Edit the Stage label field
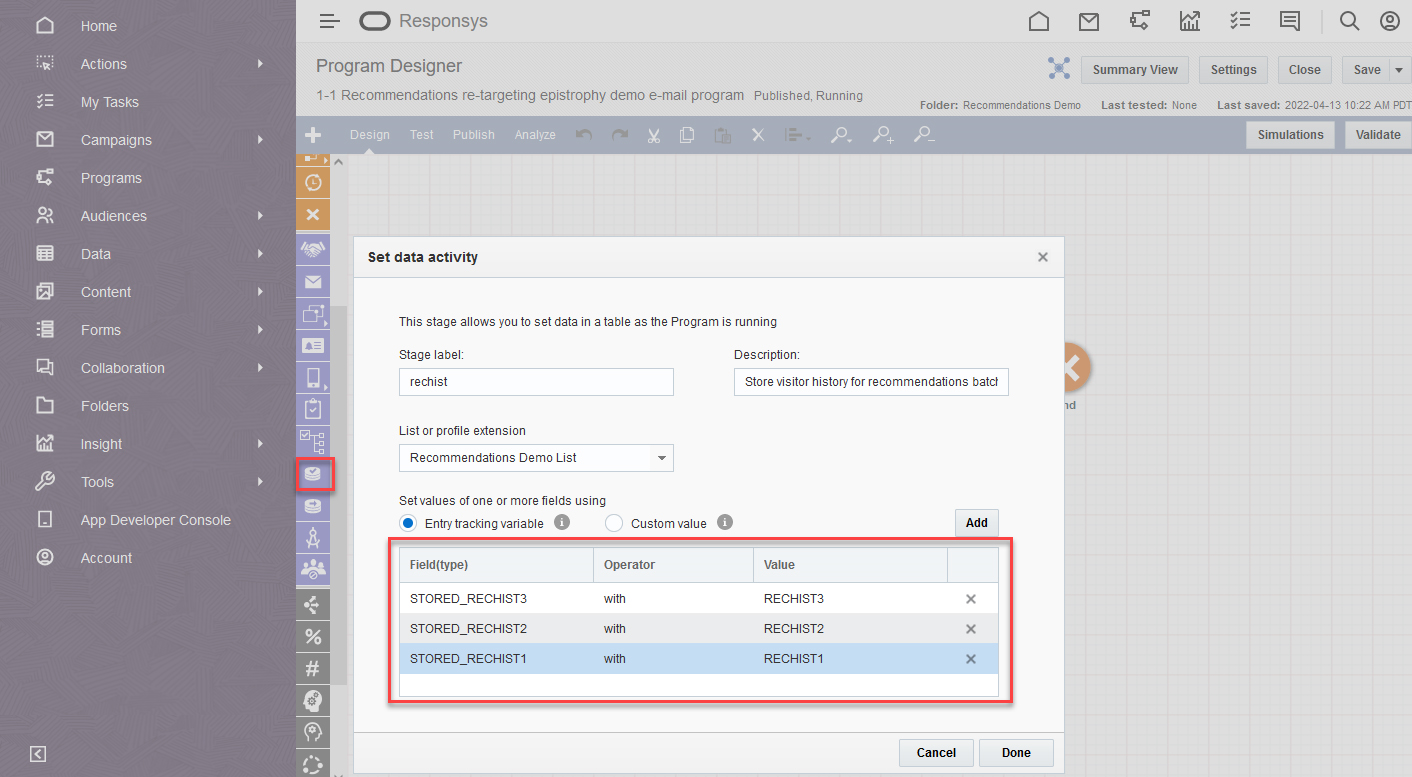Screen dimensions: 1412x777 536,382
